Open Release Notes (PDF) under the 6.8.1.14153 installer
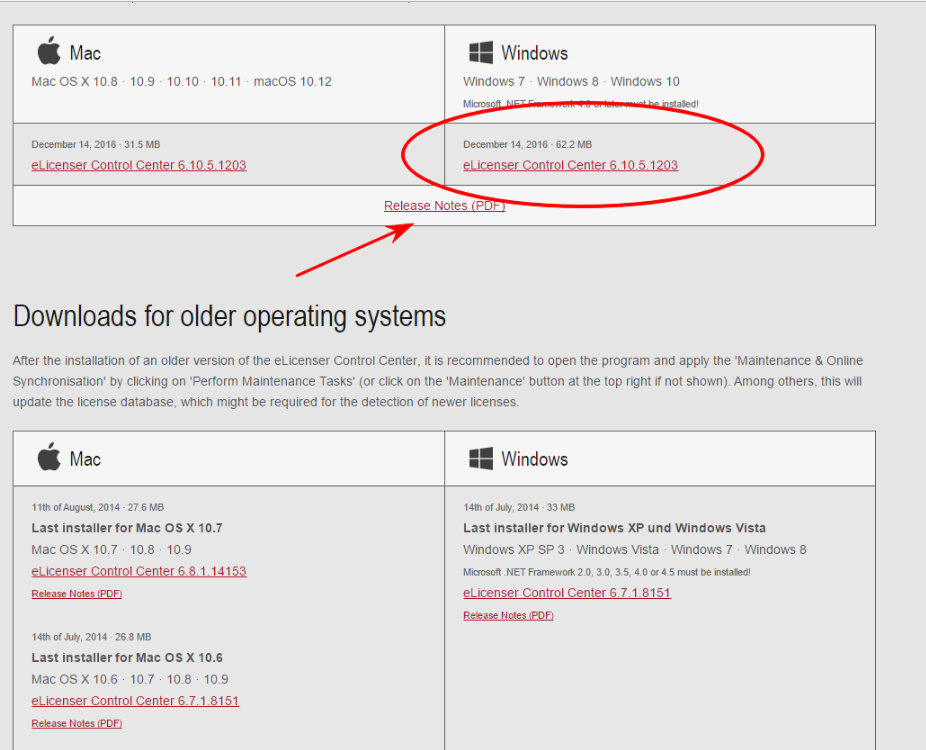This screenshot has width=926, height=750. [77, 594]
